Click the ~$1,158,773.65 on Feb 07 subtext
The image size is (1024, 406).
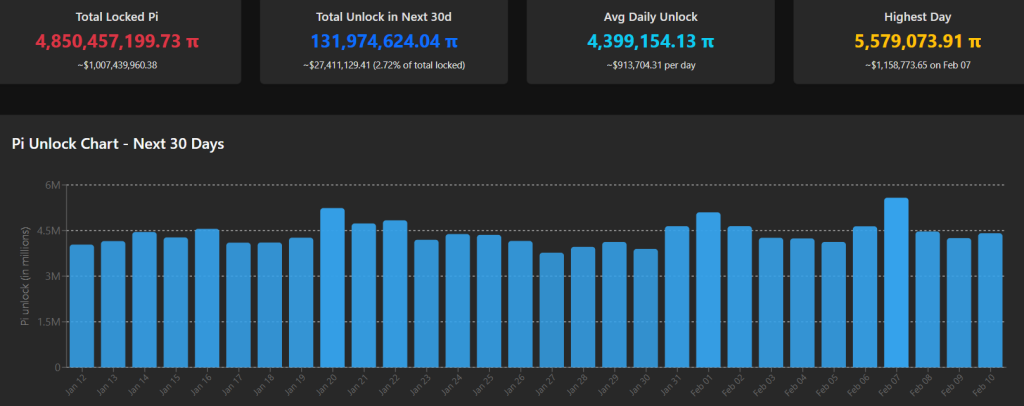coord(916,65)
